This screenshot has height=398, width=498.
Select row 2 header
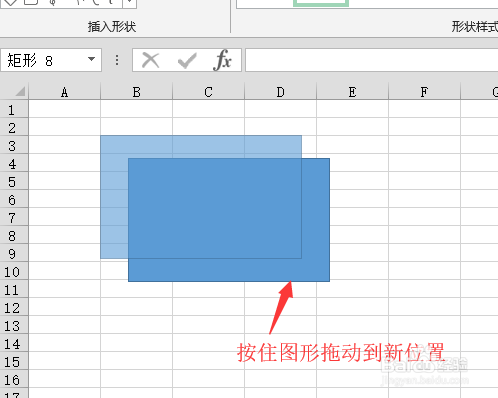(x=14, y=127)
